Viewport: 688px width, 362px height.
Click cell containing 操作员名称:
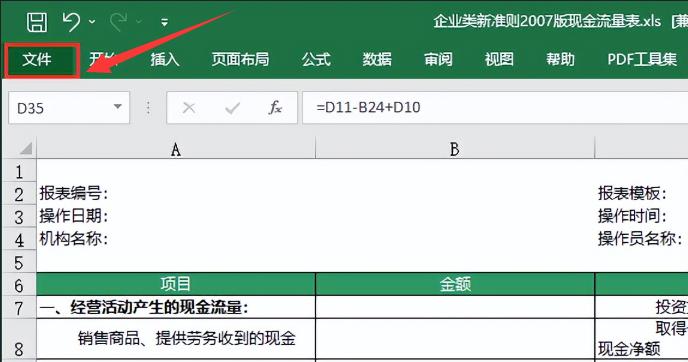pos(640,239)
